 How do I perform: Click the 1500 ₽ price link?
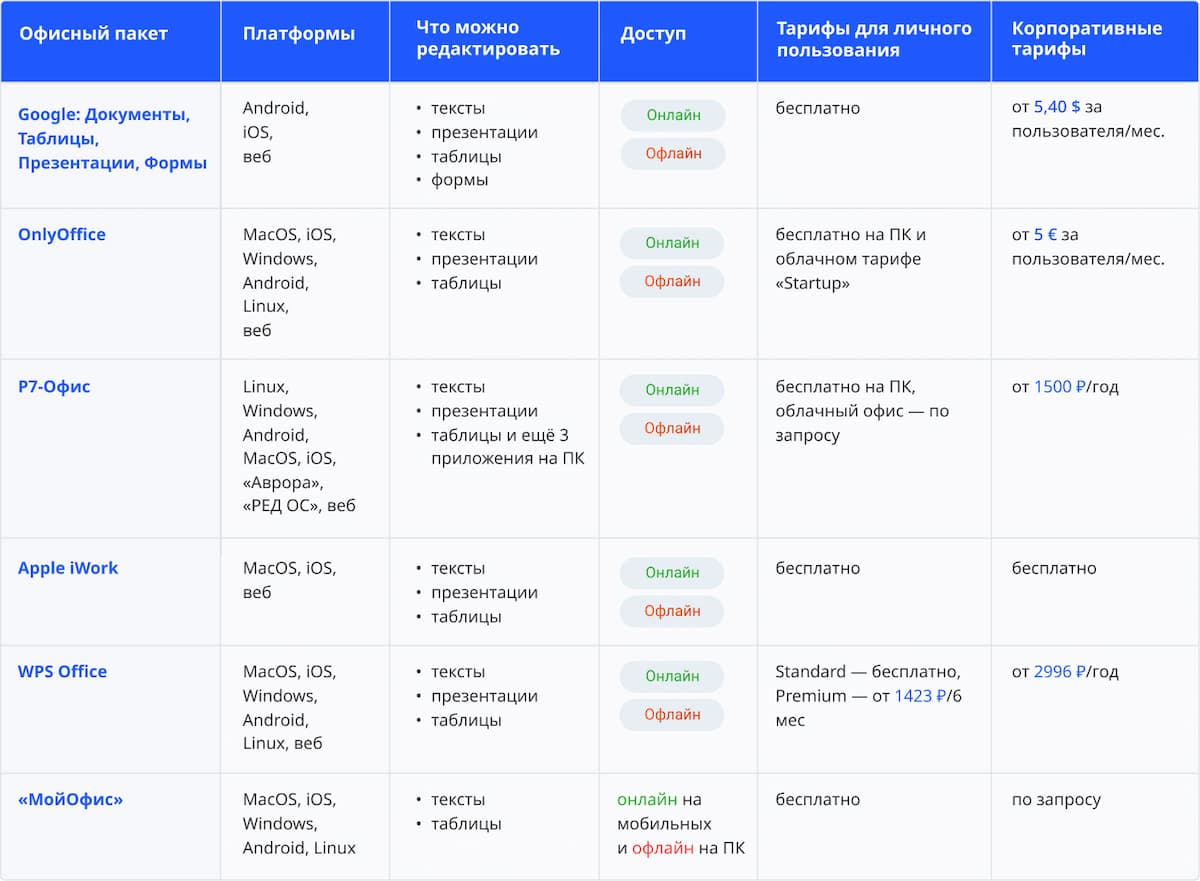point(1060,387)
